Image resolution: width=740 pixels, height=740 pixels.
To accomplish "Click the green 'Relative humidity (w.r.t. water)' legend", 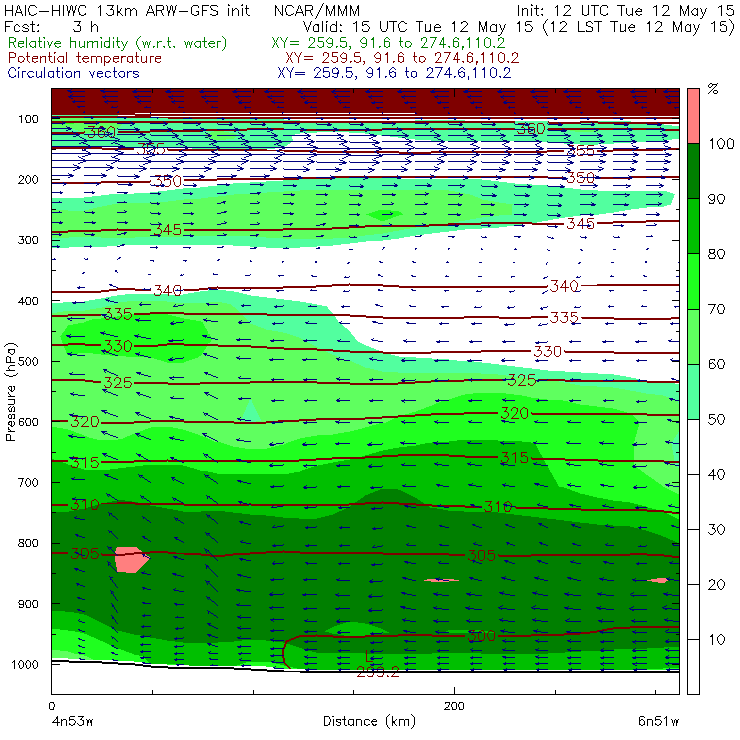I will point(118,43).
